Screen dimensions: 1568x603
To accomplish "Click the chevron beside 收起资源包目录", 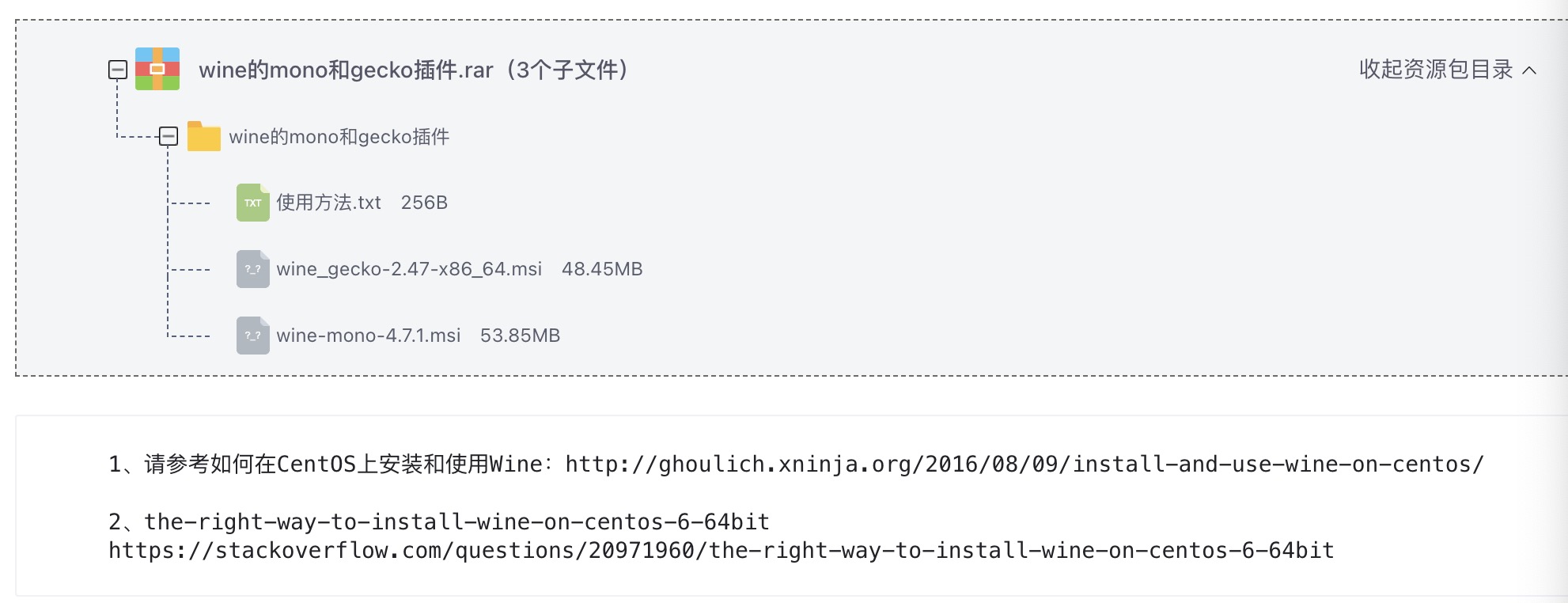I will point(1530,70).
